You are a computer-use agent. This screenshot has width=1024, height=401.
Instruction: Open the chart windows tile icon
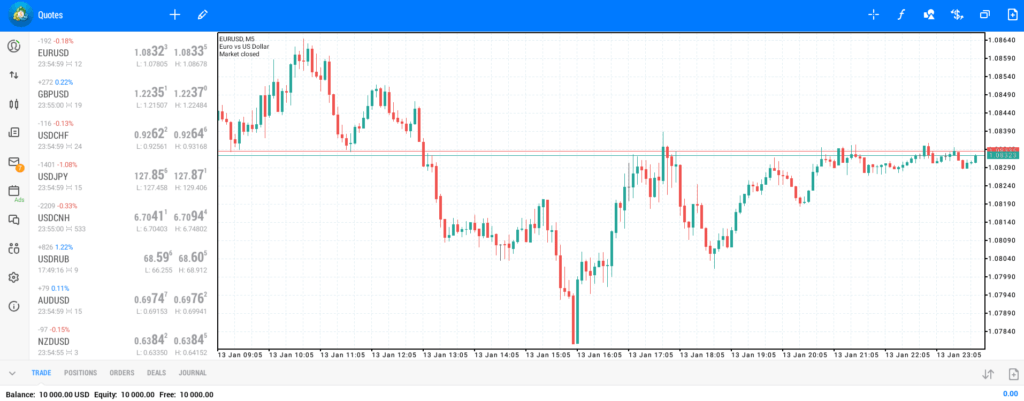[984, 14]
